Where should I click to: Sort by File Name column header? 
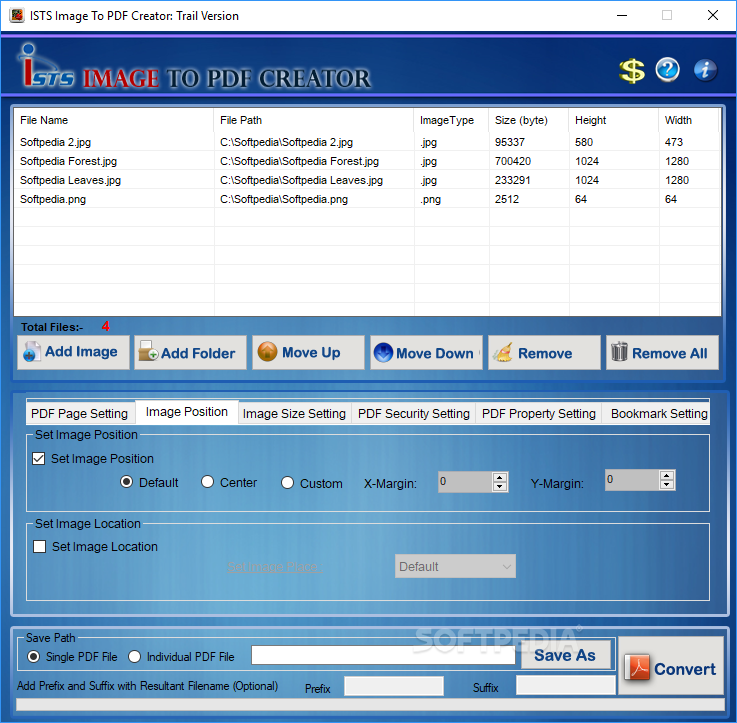click(114, 120)
